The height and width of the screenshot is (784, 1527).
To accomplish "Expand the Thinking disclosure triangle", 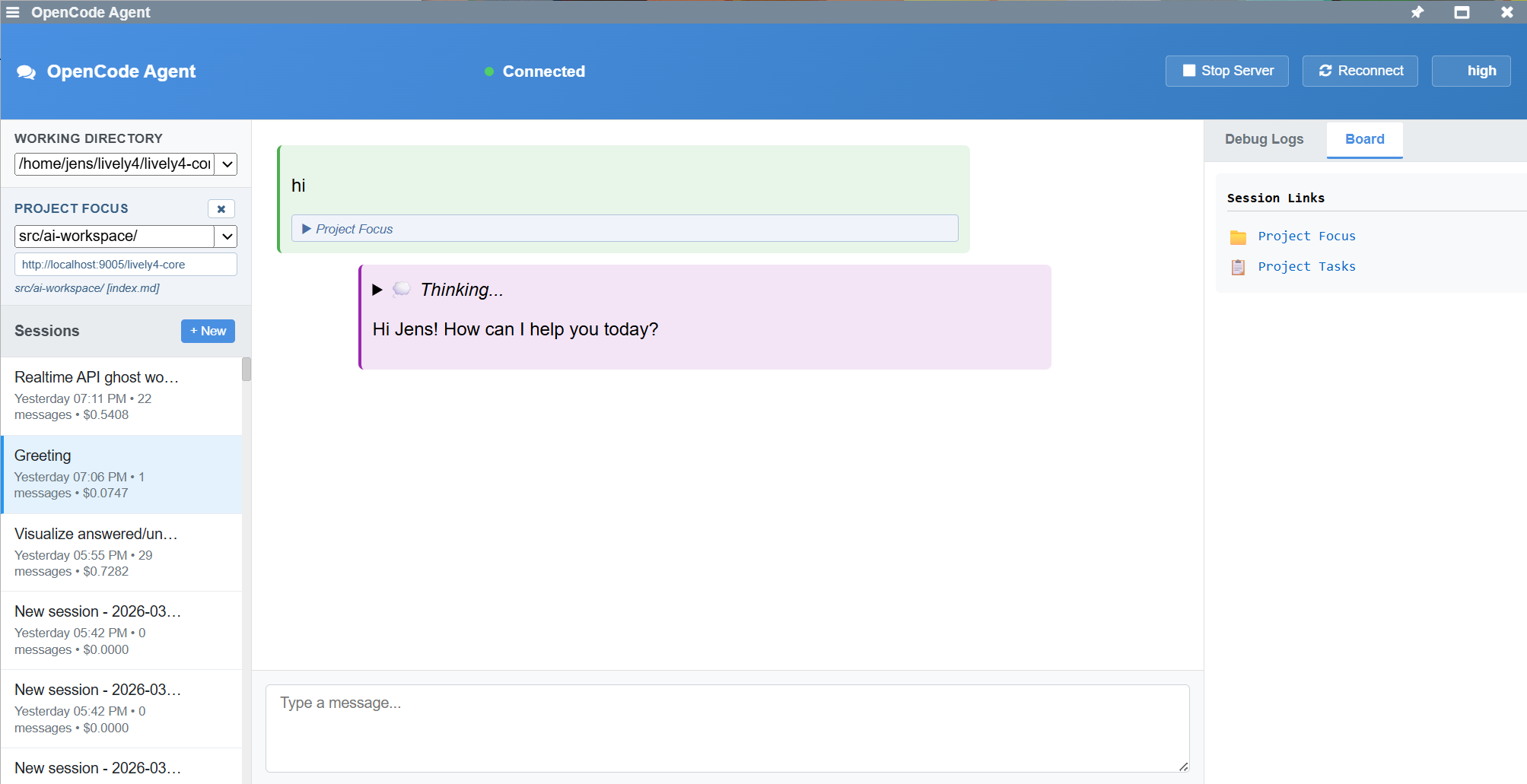I will pyautogui.click(x=377, y=290).
